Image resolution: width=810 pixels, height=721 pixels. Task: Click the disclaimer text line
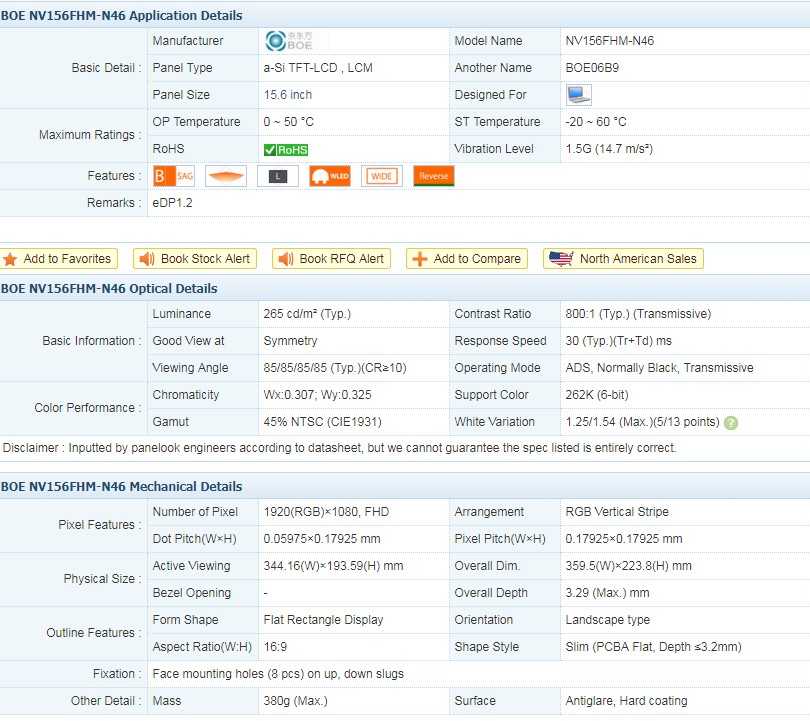339,448
